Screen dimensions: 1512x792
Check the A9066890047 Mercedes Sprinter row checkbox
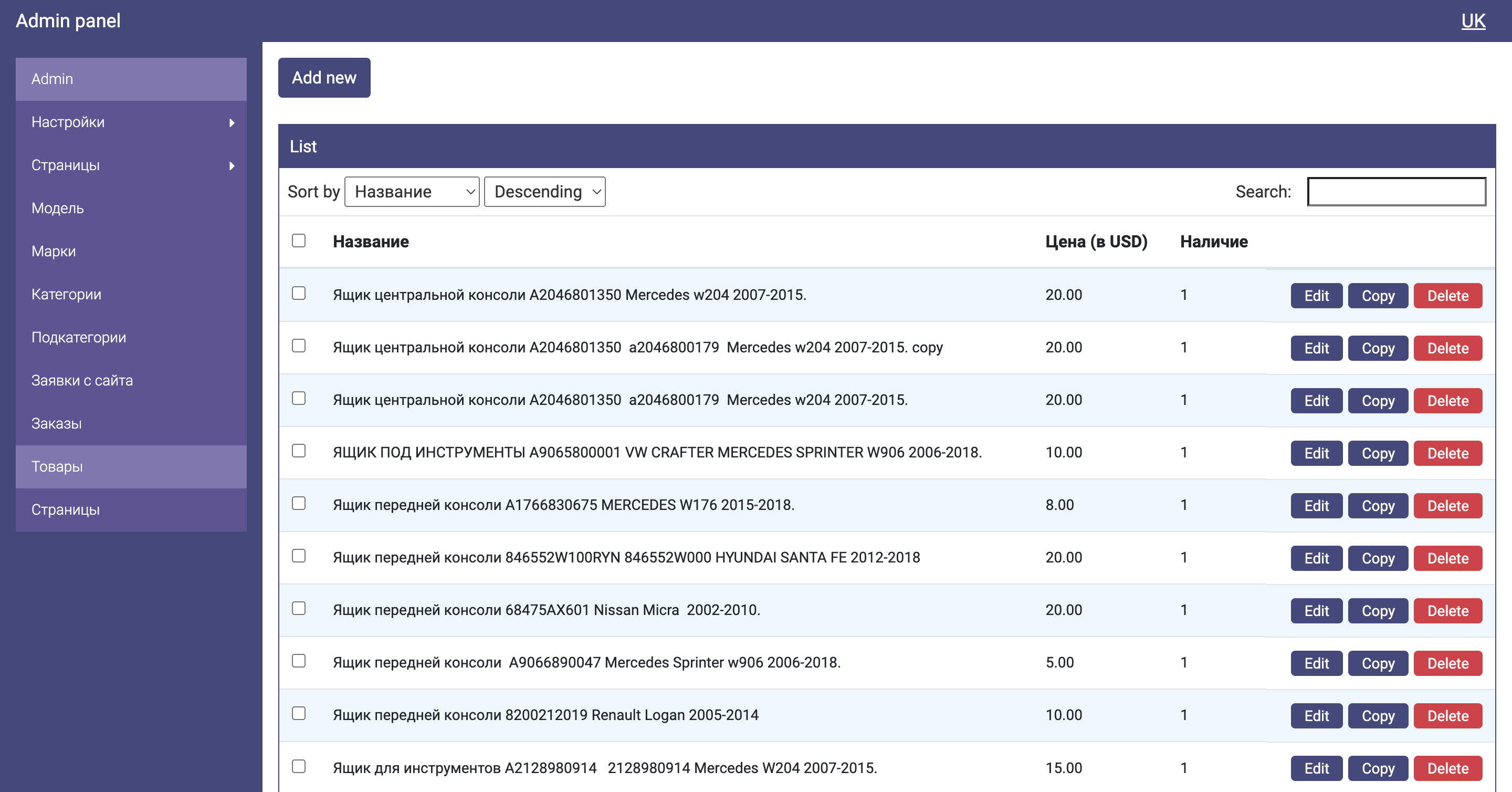pyautogui.click(x=299, y=661)
